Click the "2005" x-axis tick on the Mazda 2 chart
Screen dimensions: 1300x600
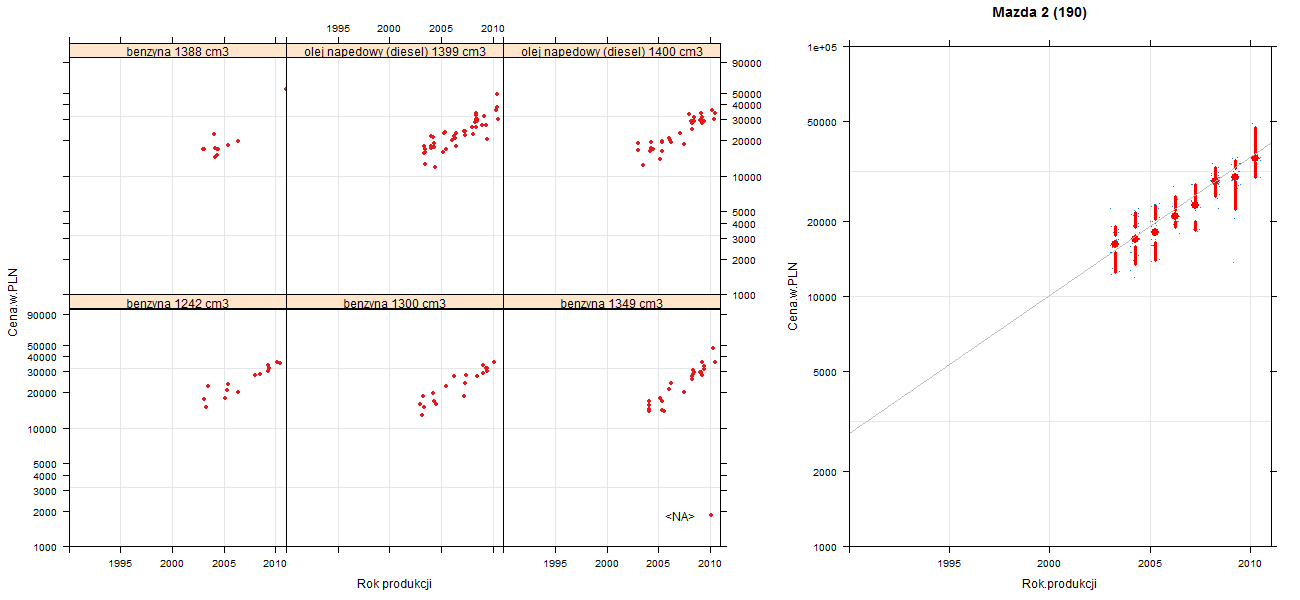tap(1150, 564)
